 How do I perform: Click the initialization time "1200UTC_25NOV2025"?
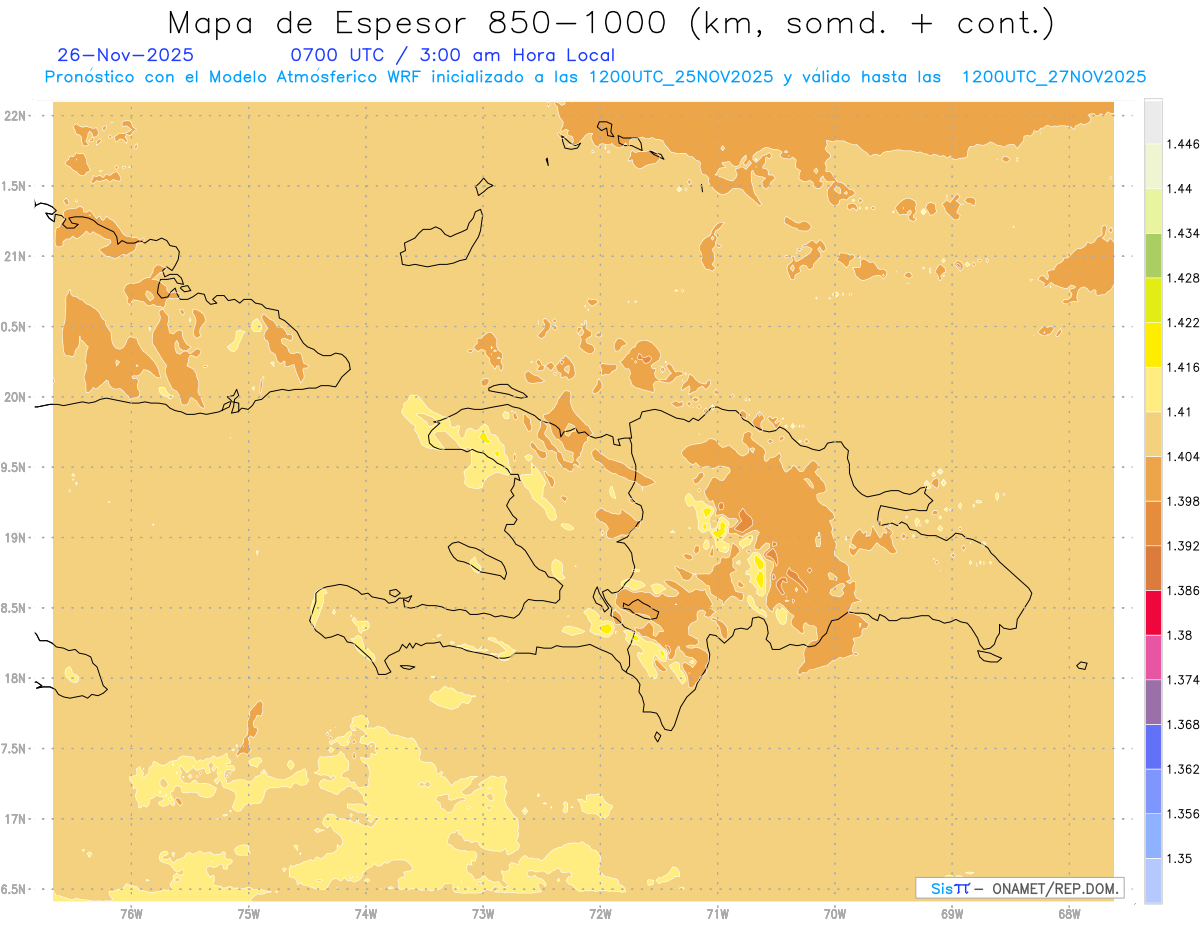point(681,77)
